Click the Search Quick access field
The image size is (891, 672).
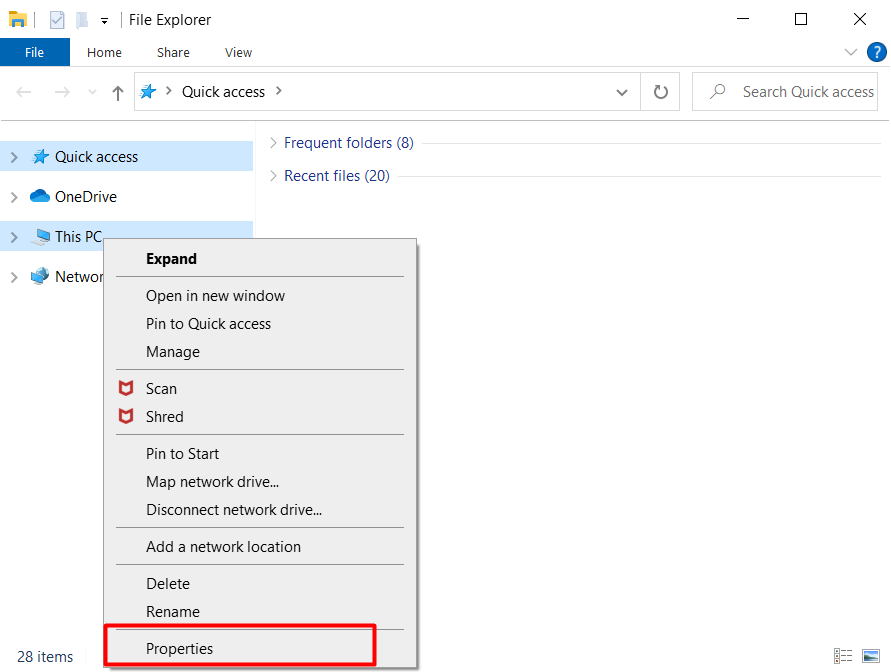coord(785,91)
